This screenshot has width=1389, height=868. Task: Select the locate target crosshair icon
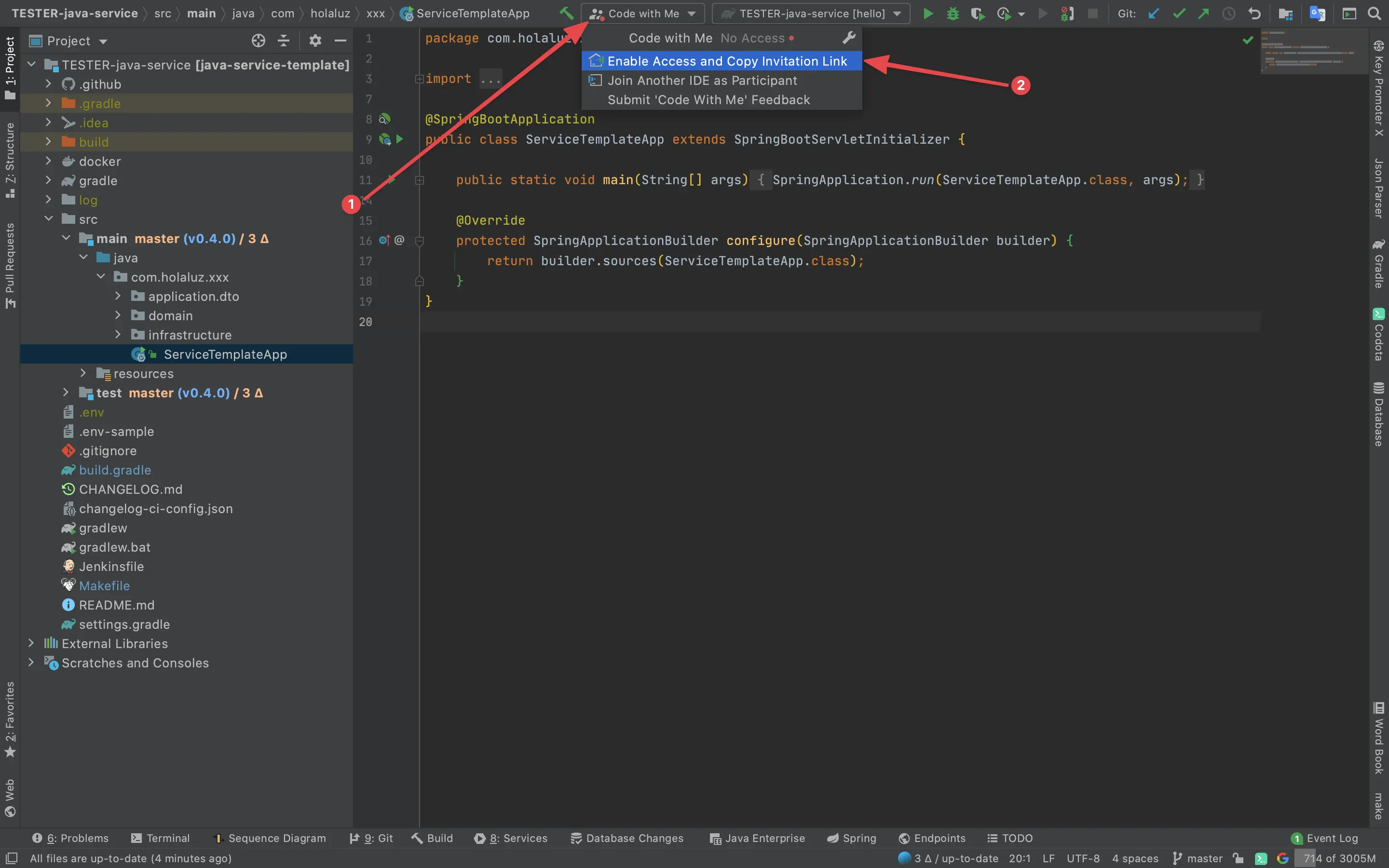click(259, 41)
